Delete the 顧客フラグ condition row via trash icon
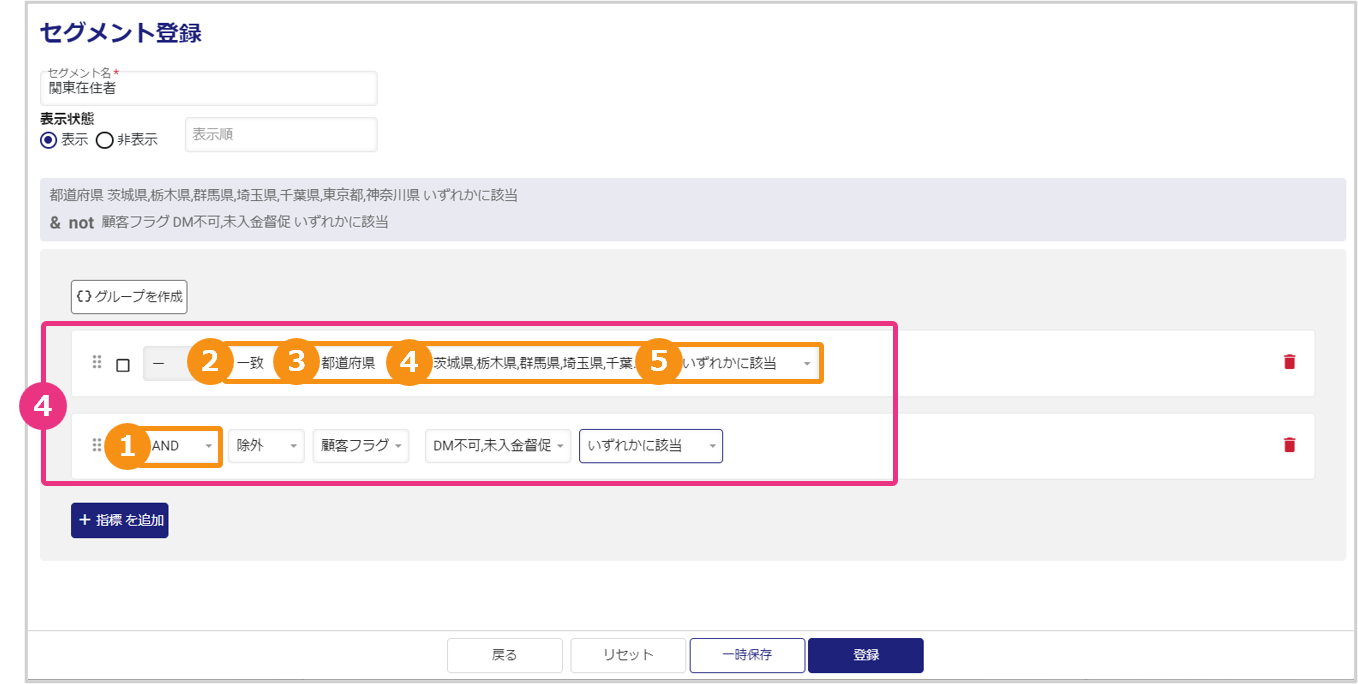 click(1289, 445)
